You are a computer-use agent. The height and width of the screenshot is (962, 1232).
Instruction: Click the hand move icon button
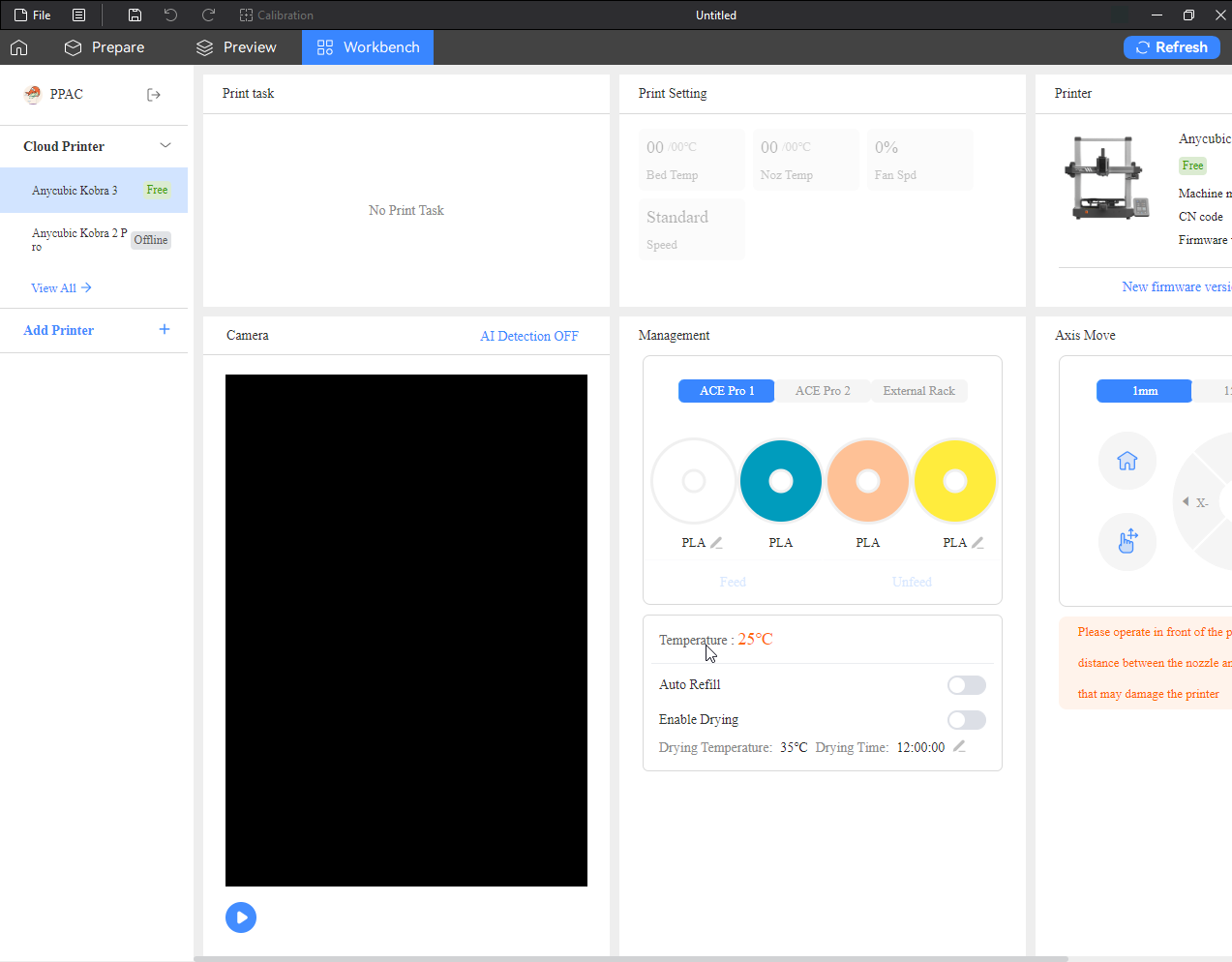1127,542
